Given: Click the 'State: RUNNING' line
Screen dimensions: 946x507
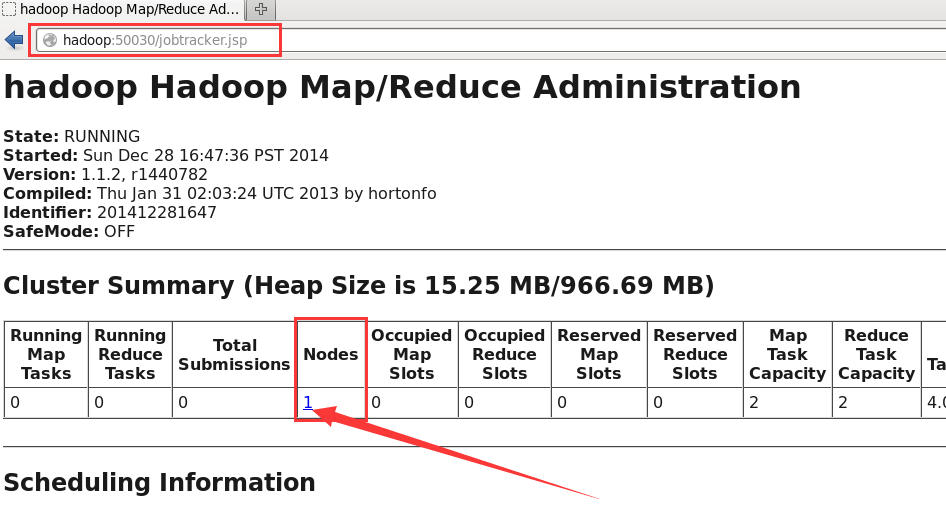Looking at the screenshot, I should pos(72,136).
